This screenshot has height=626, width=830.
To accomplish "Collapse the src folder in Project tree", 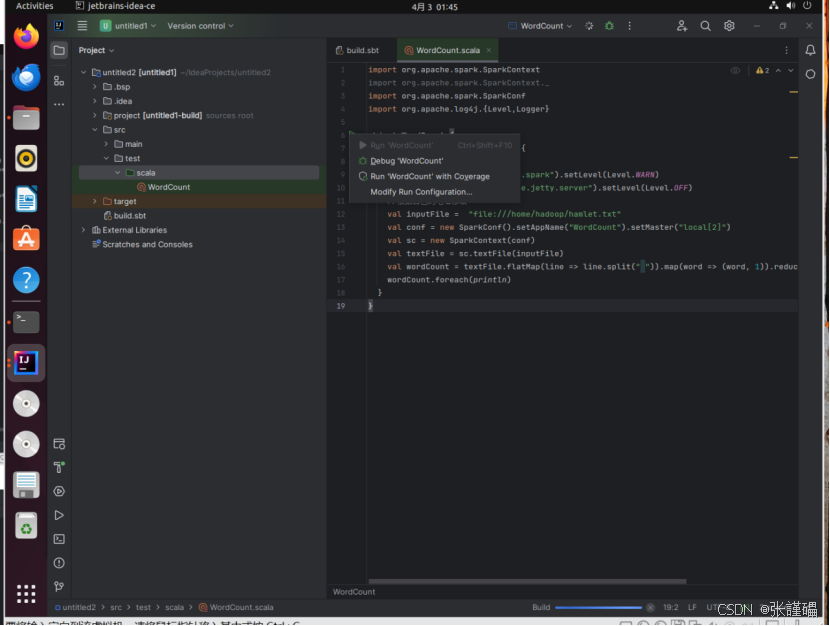I will click(x=95, y=128).
